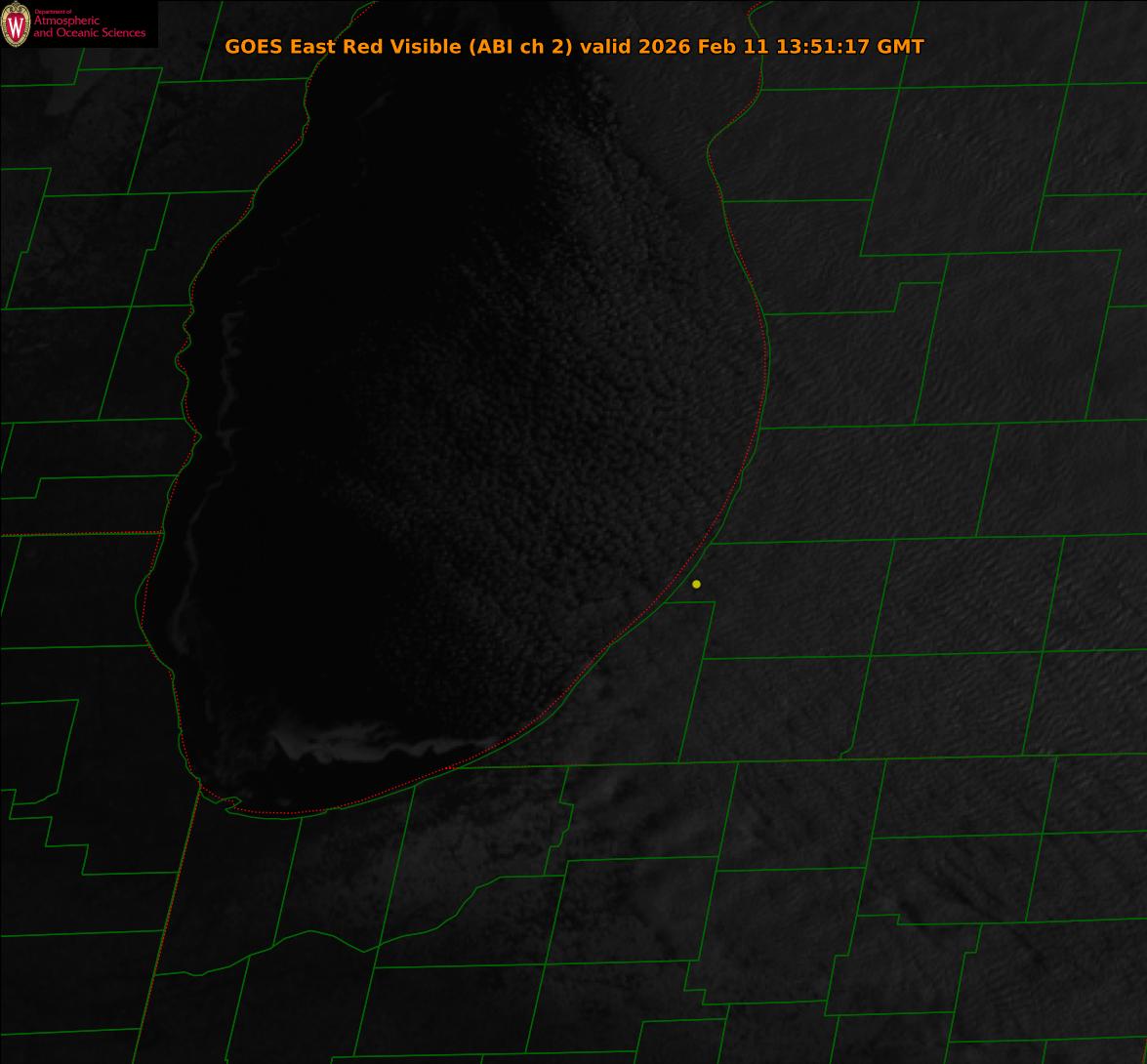Screen dimensions: 1147x1064
Task: Click the 13:51:17 GMT timestamp
Action: [x=849, y=46]
